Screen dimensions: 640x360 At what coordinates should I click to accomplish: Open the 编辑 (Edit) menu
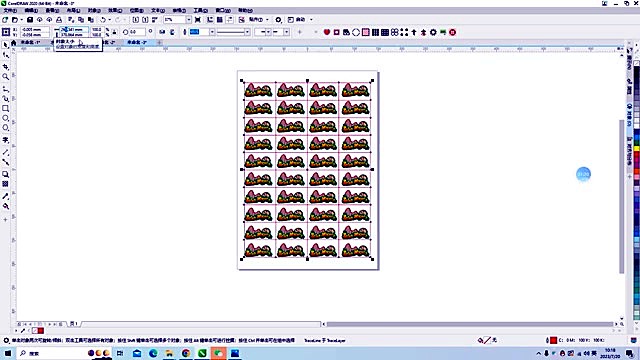[31, 10]
